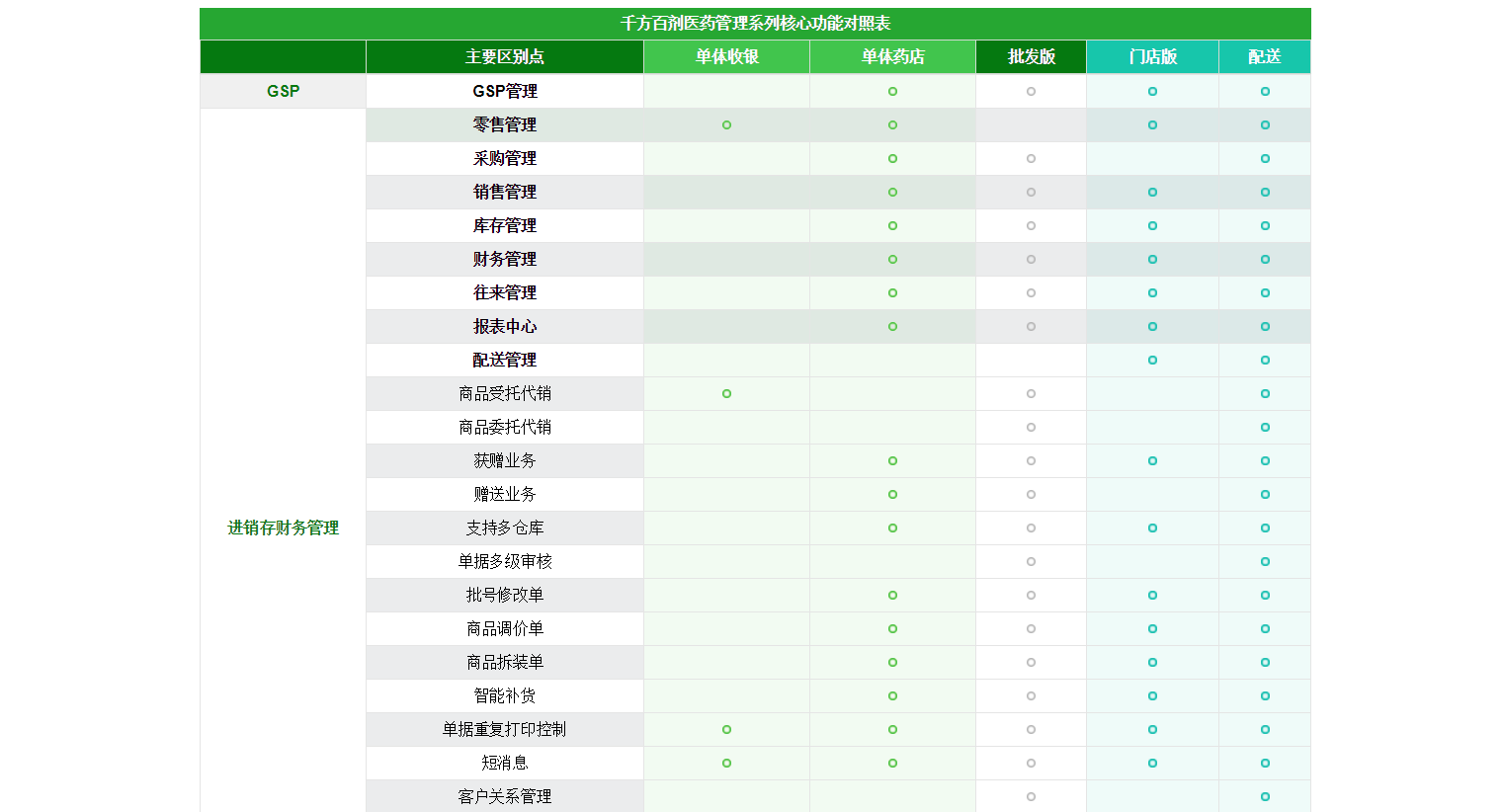Click the 单体药店 circle in 批号修改单 row

[x=892, y=595]
